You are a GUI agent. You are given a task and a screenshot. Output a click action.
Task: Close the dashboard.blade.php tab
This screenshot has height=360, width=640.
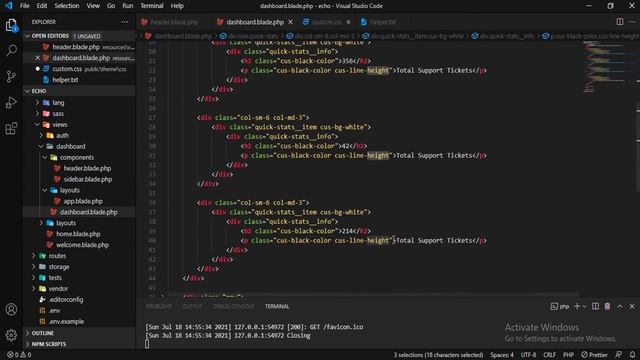click(291, 22)
